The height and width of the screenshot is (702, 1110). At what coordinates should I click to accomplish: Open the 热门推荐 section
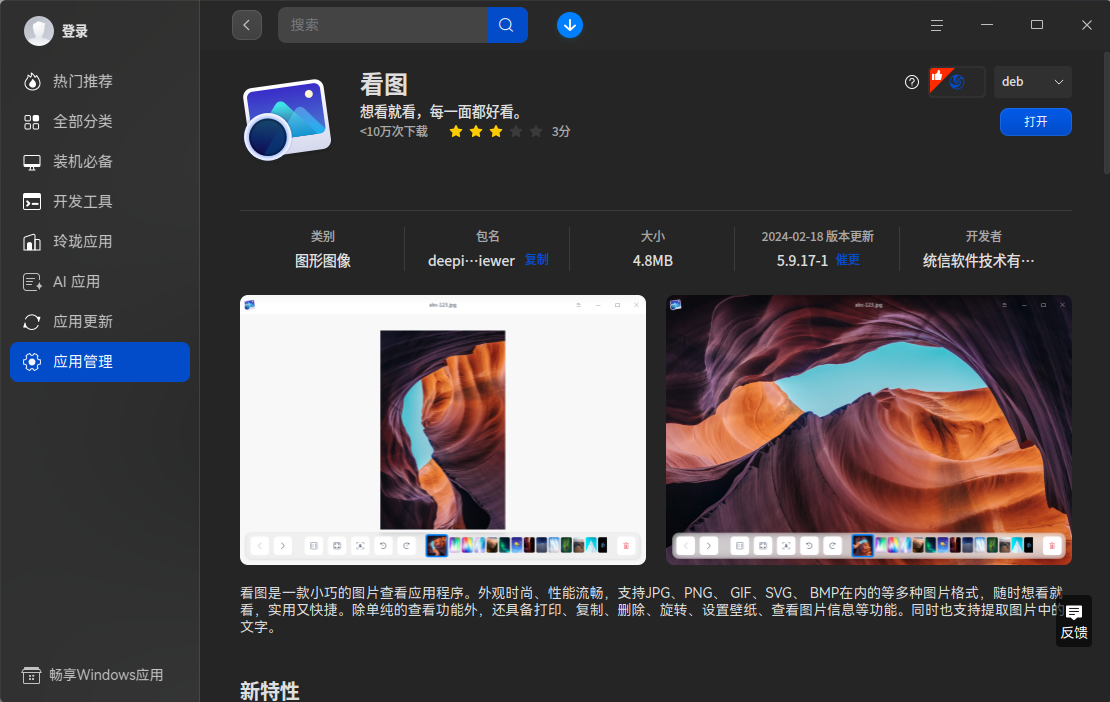pyautogui.click(x=100, y=81)
